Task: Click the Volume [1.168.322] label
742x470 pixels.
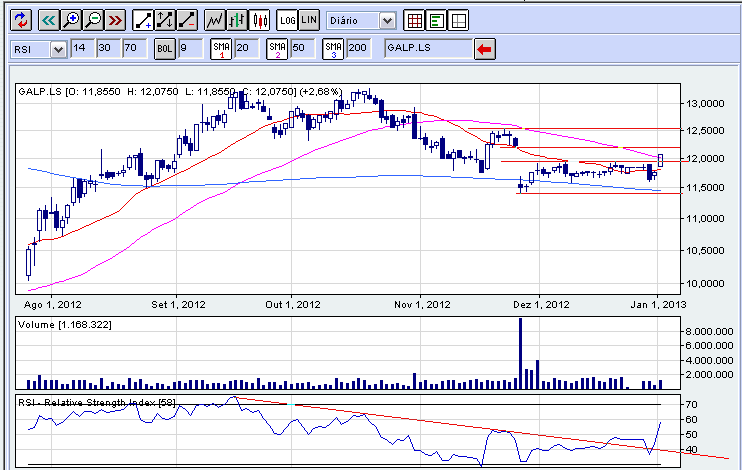Action: (65, 325)
